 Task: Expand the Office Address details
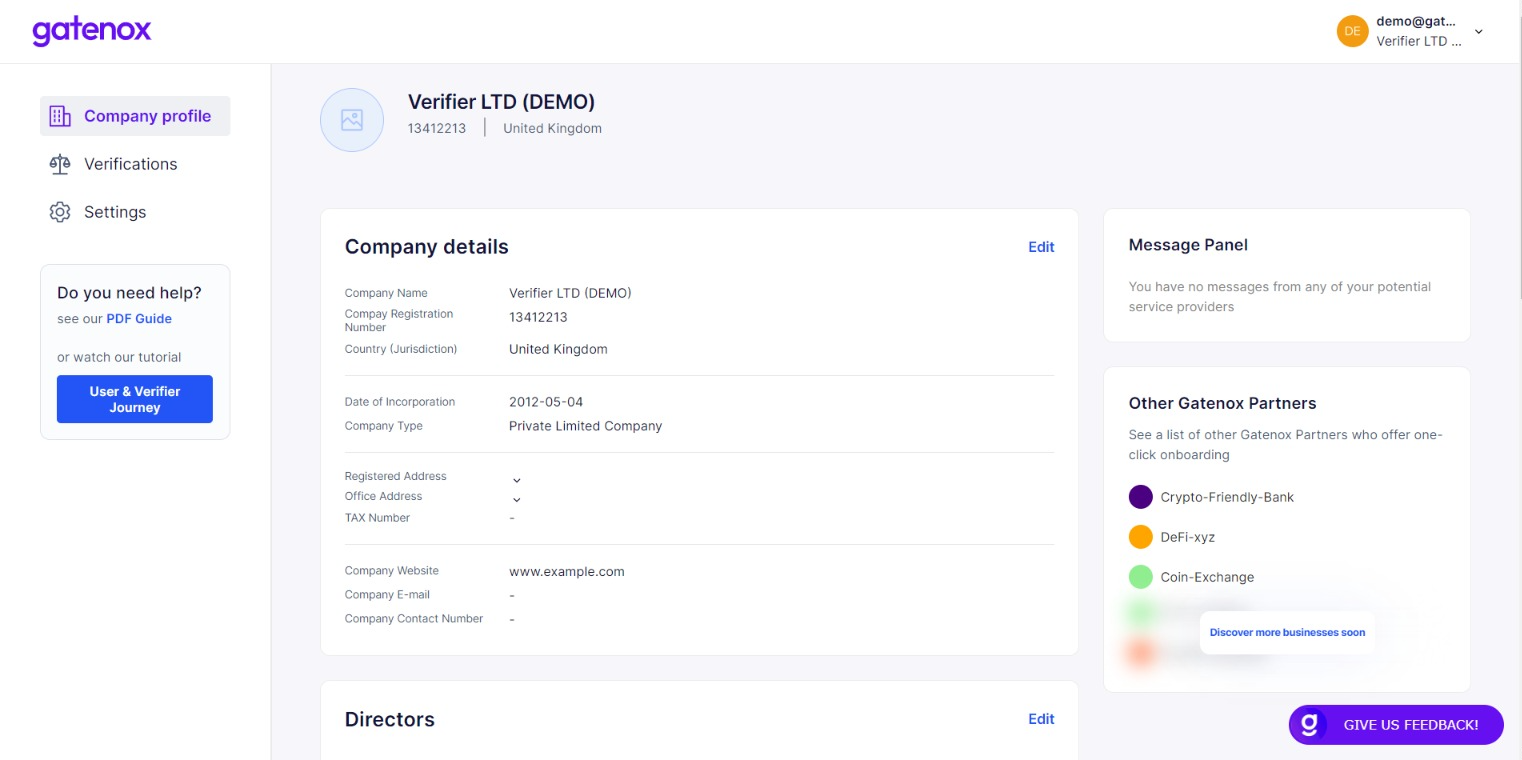click(x=517, y=499)
